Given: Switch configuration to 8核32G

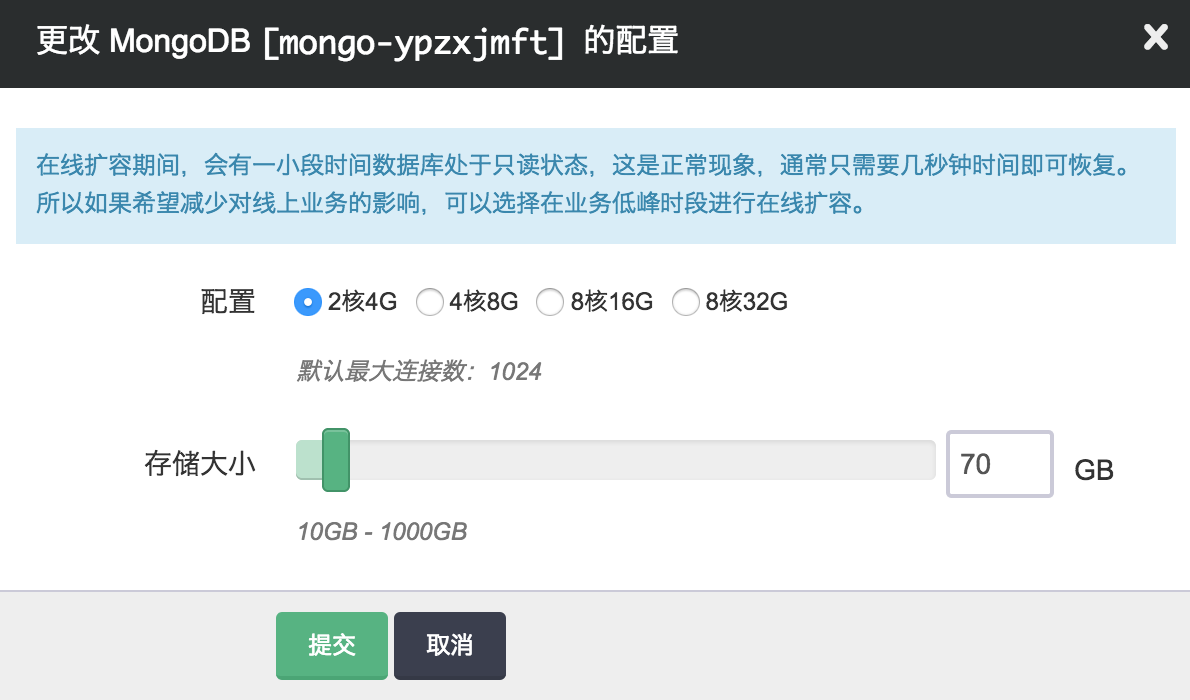Looking at the screenshot, I should 685,302.
